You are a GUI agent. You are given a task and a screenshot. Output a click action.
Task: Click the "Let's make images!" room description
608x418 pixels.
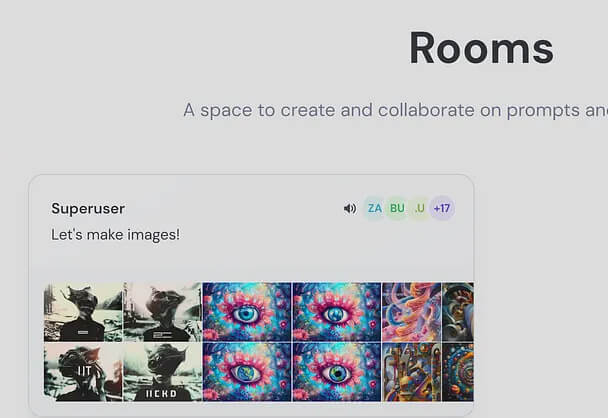click(115, 234)
